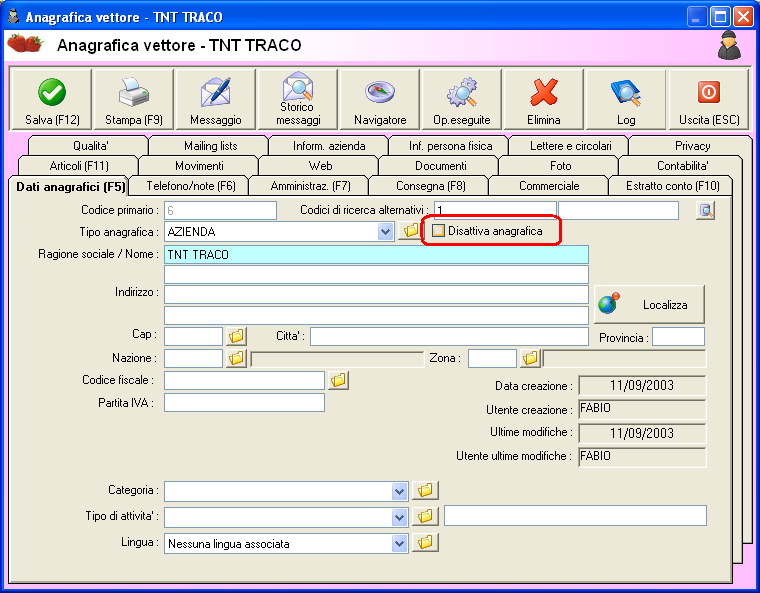Open Storico messaggi history

(298, 100)
